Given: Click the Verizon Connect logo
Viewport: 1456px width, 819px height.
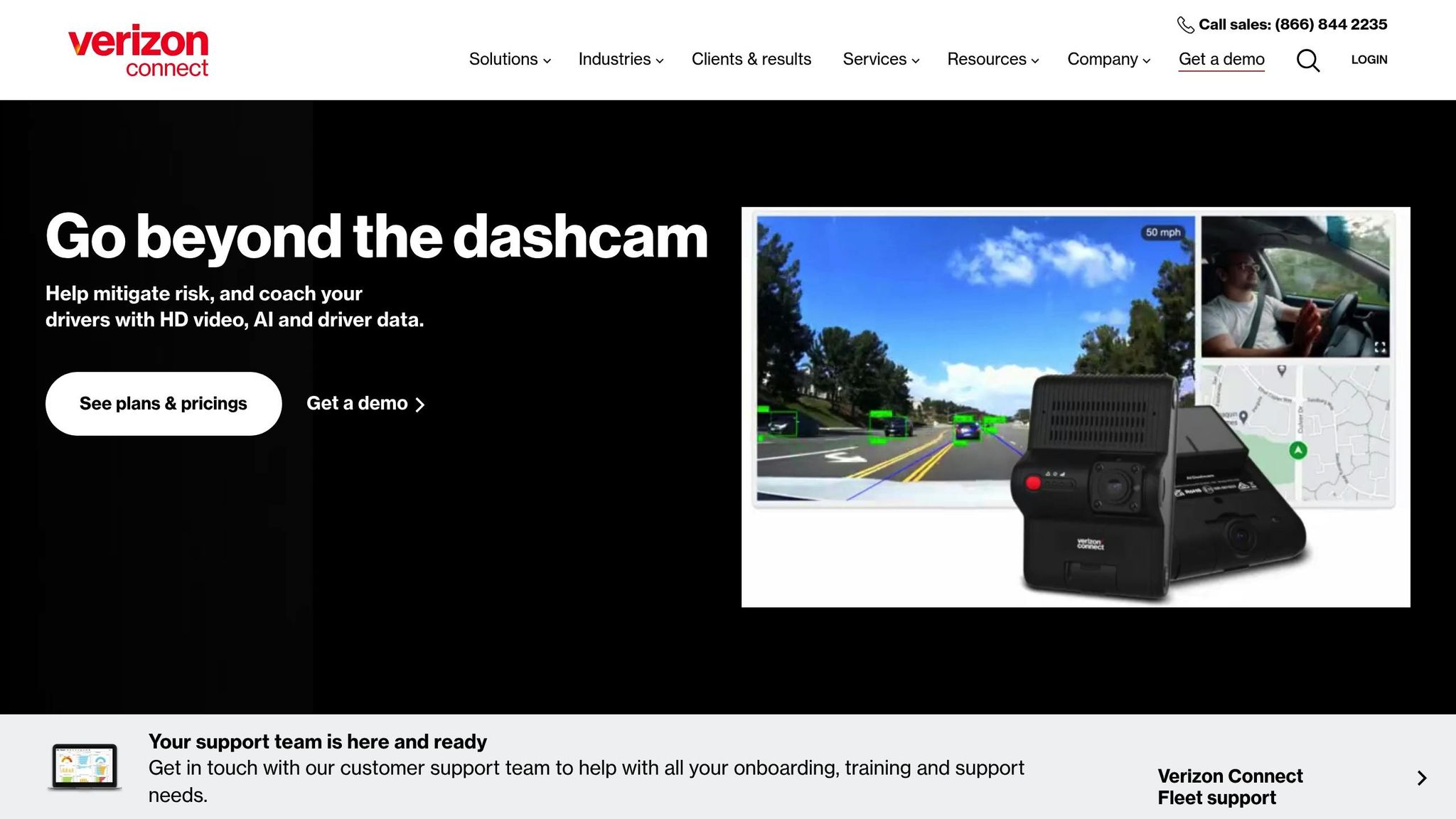Looking at the screenshot, I should [x=138, y=51].
